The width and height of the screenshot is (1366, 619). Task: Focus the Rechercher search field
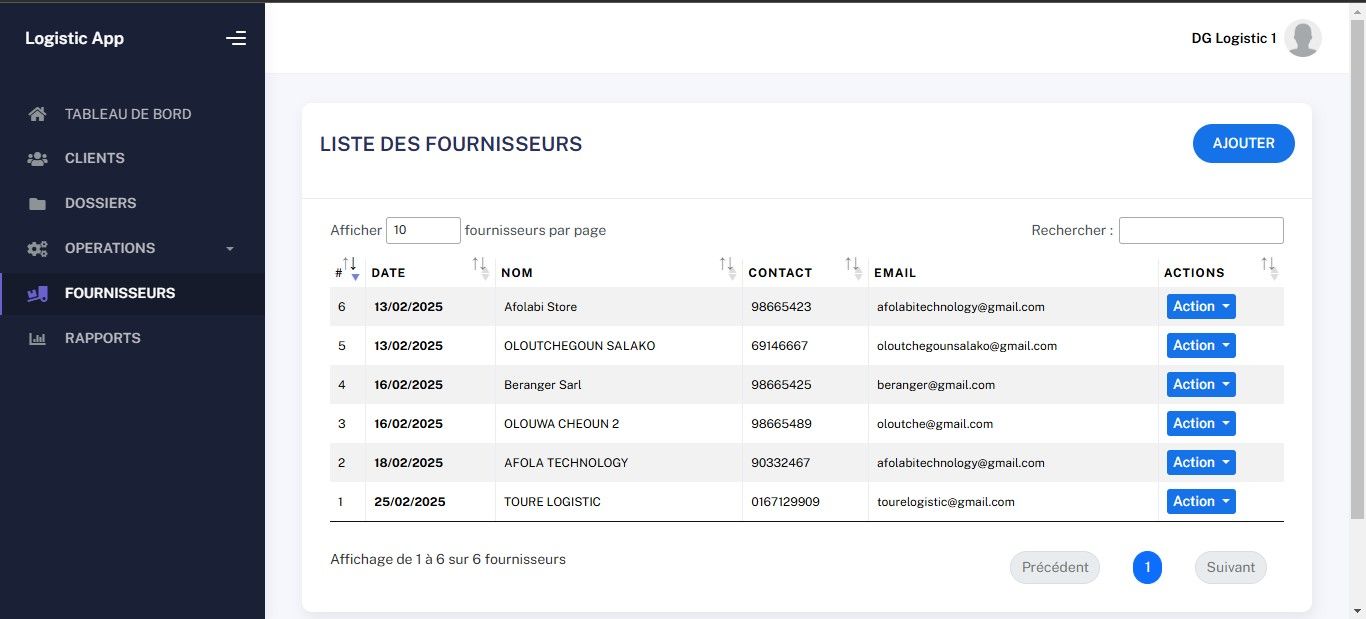coord(1201,230)
